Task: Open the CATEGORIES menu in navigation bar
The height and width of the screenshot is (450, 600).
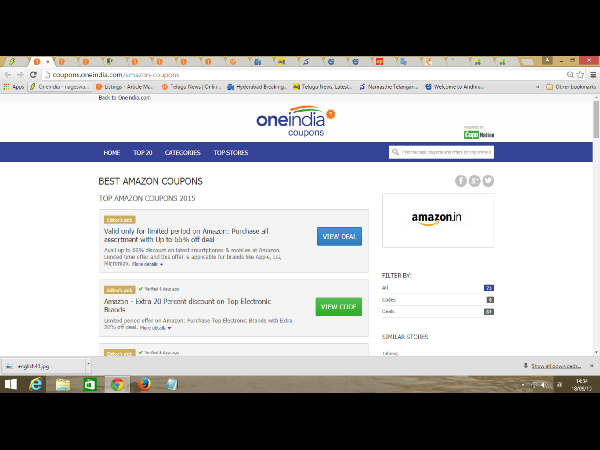Action: (182, 153)
